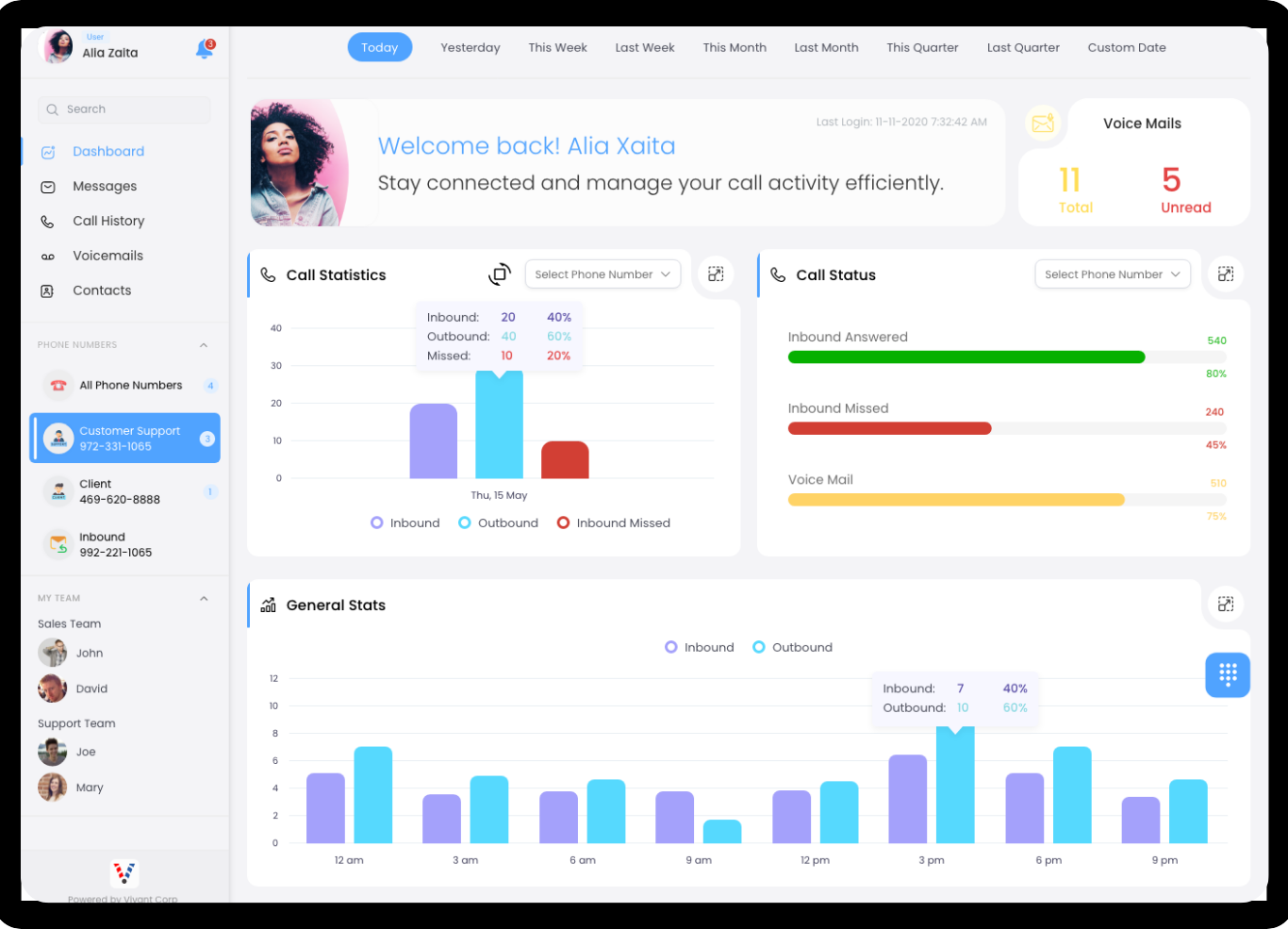1288x929 pixels.
Task: Collapse the Phone Numbers section
Action: (x=204, y=345)
